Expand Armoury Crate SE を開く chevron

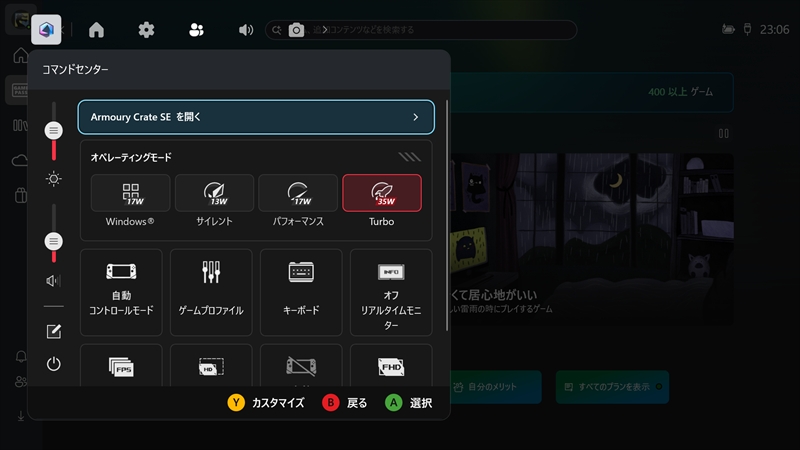coord(415,117)
